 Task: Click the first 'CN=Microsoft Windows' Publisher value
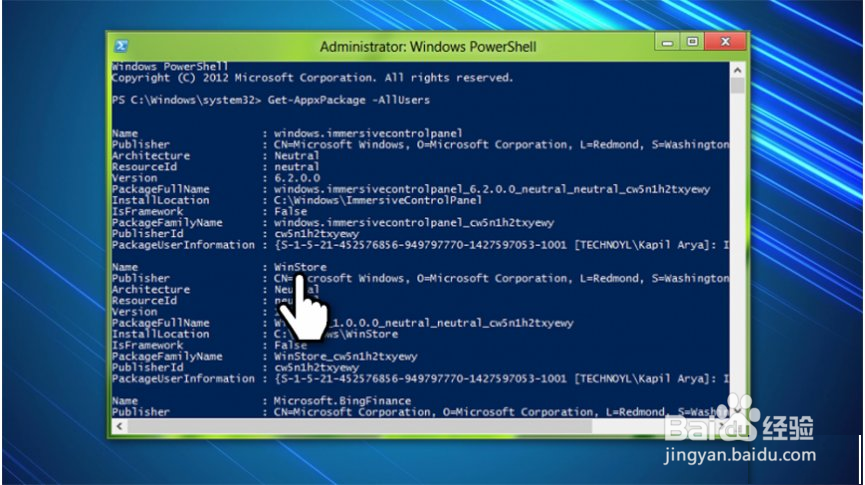[501, 145]
